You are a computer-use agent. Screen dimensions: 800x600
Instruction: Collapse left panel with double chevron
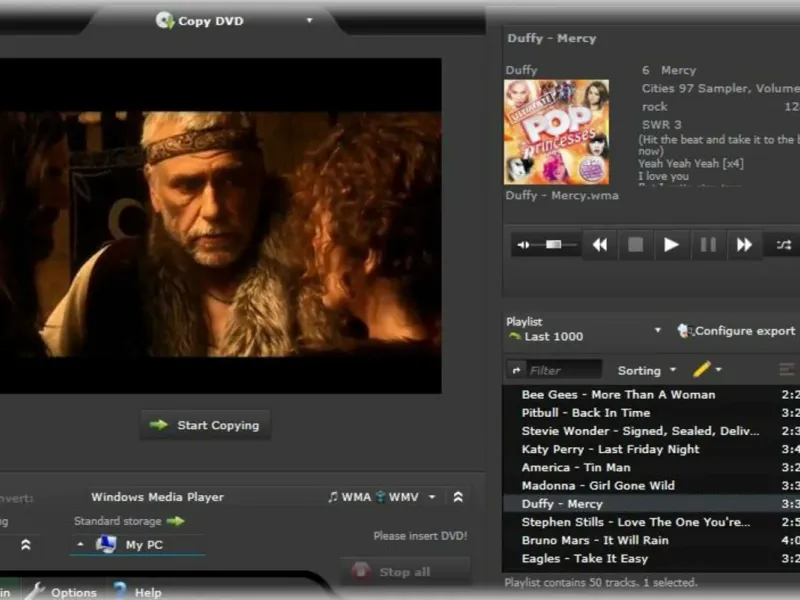coord(26,544)
